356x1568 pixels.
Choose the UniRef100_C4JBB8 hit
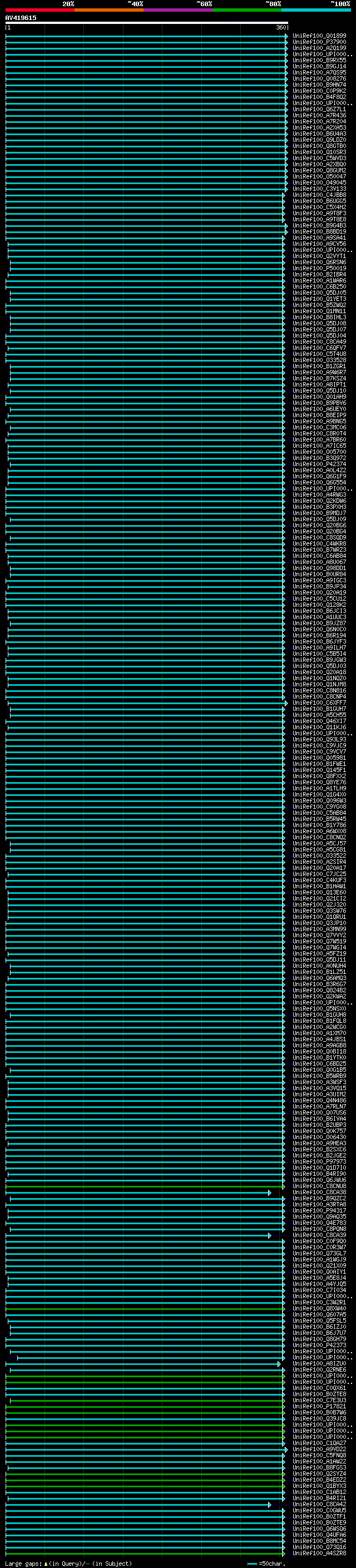point(319,195)
